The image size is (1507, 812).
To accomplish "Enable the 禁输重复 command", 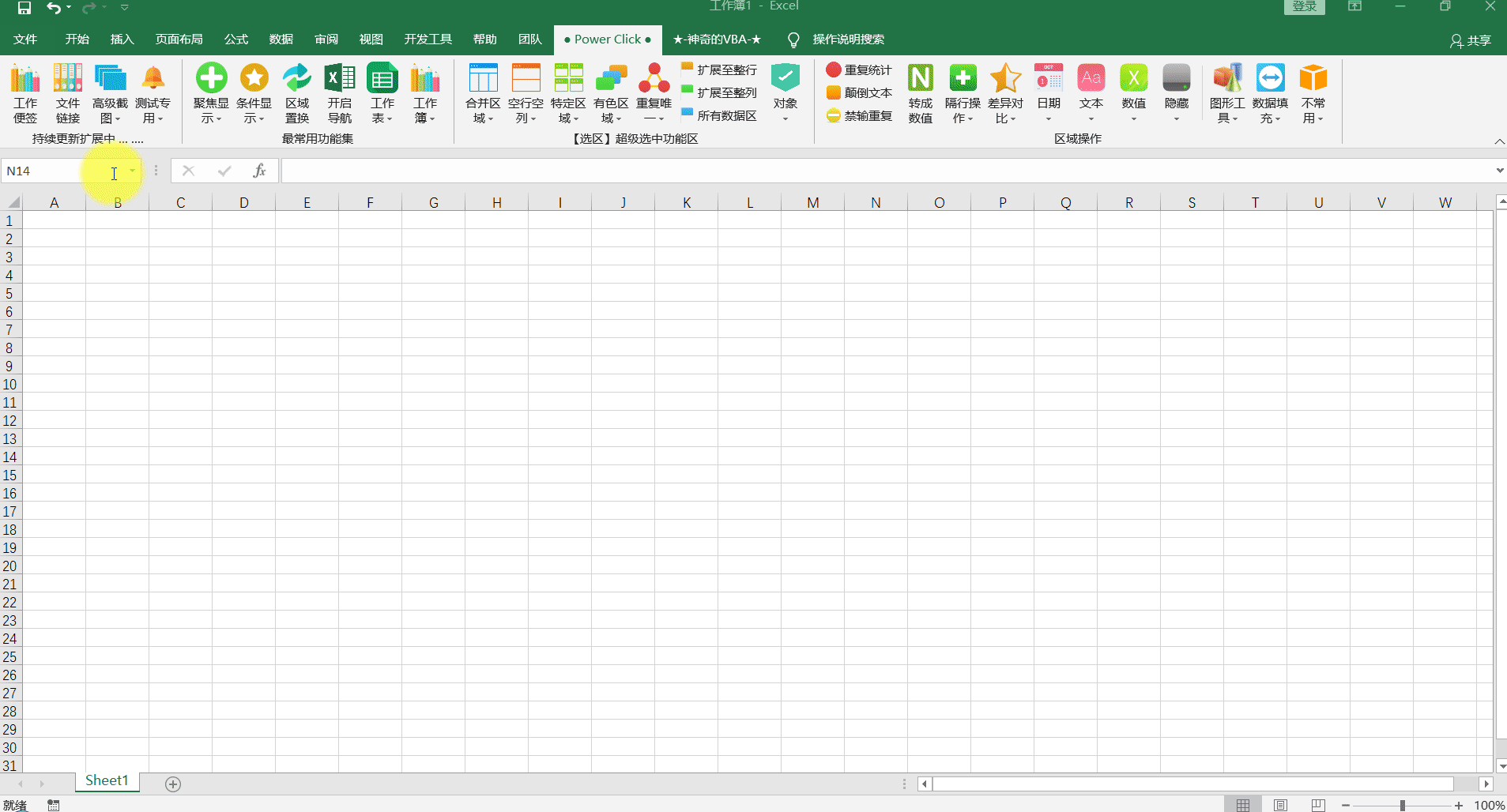I will coord(859,115).
